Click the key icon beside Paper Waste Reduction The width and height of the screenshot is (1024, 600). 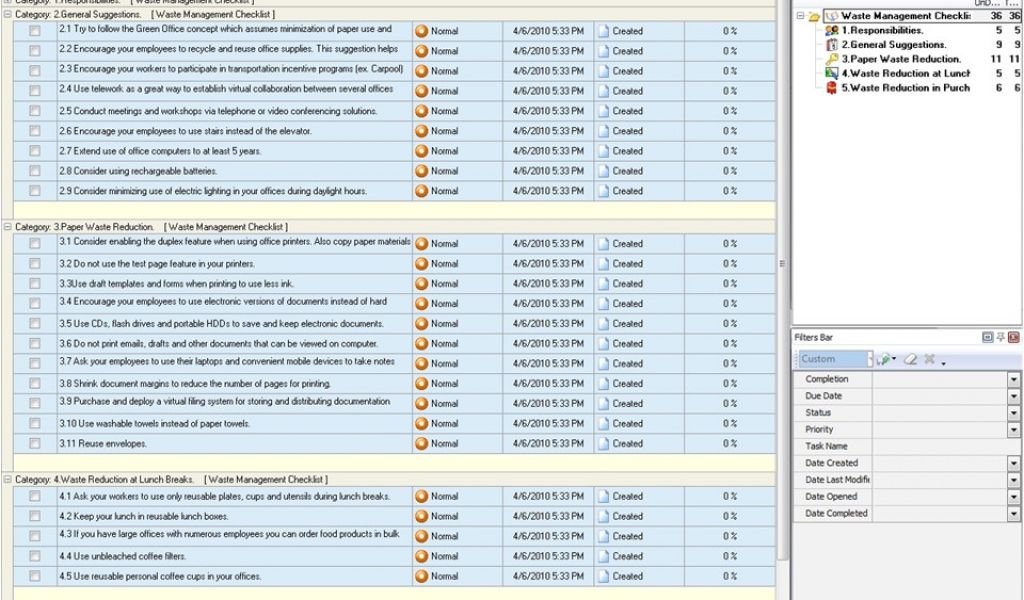[x=832, y=58]
